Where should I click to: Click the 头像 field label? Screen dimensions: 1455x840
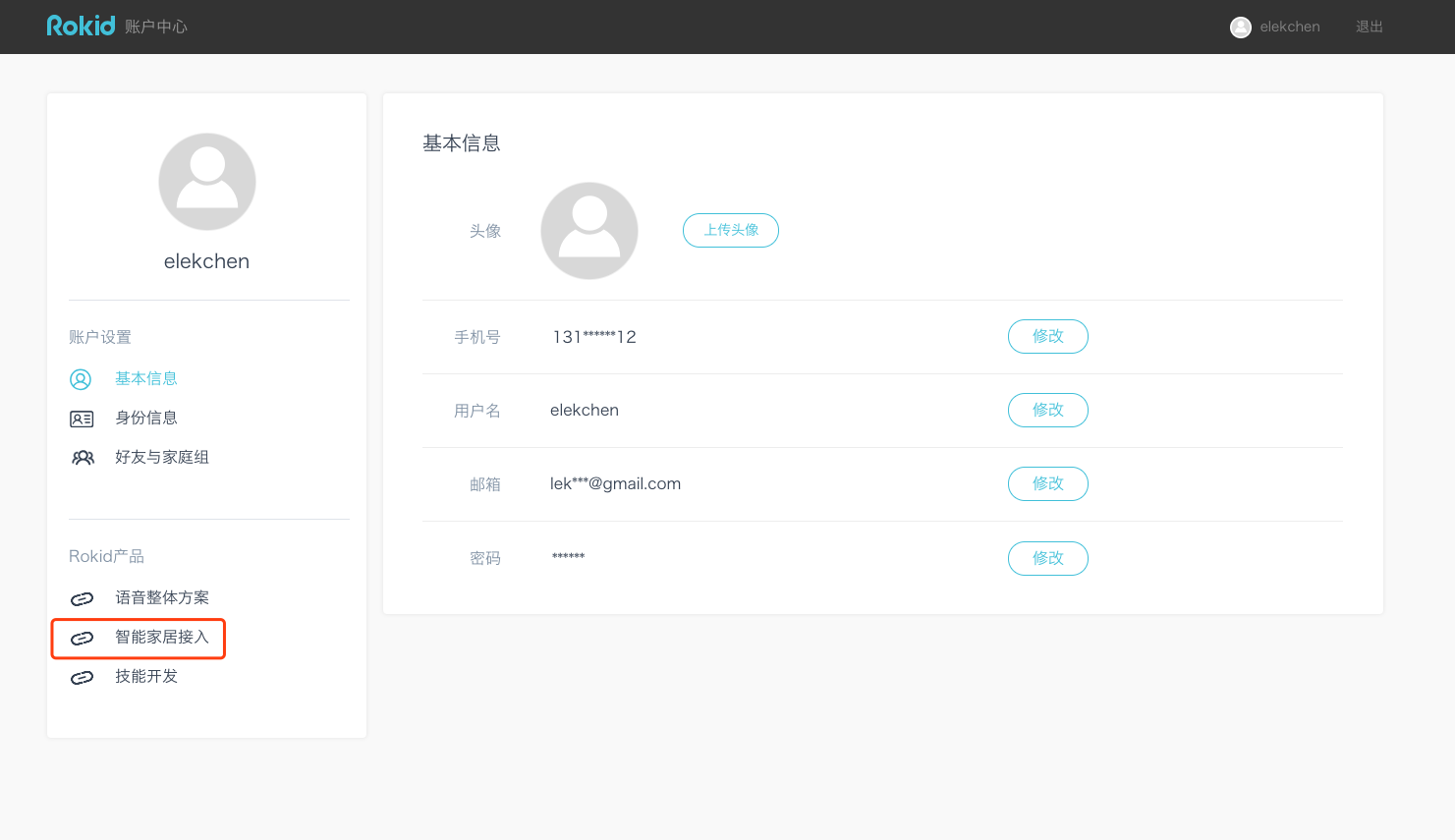tap(485, 231)
